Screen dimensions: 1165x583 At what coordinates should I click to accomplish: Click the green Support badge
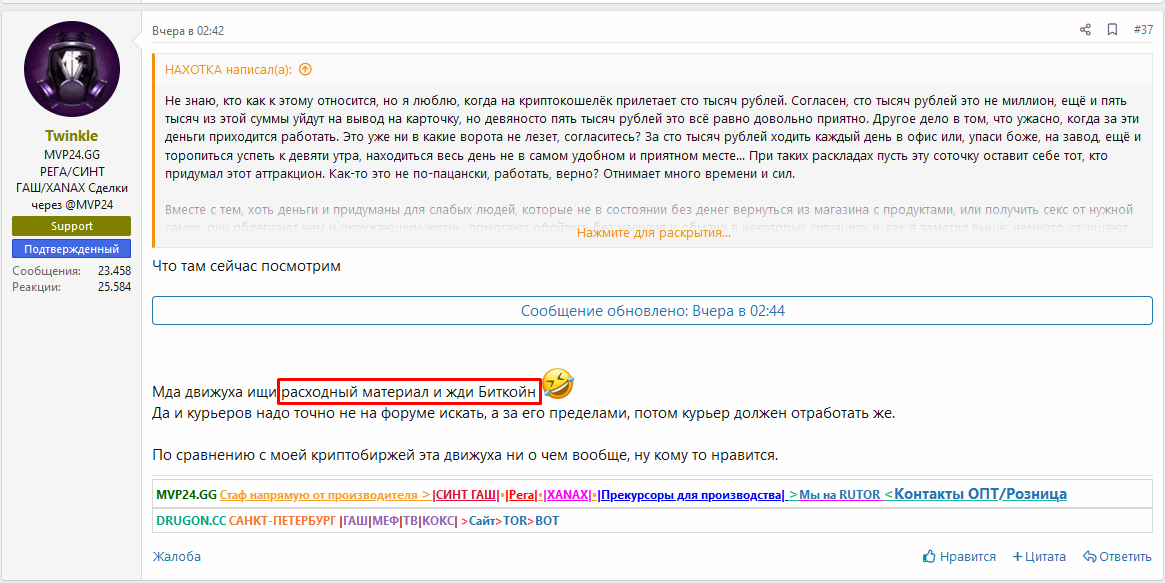pos(71,226)
